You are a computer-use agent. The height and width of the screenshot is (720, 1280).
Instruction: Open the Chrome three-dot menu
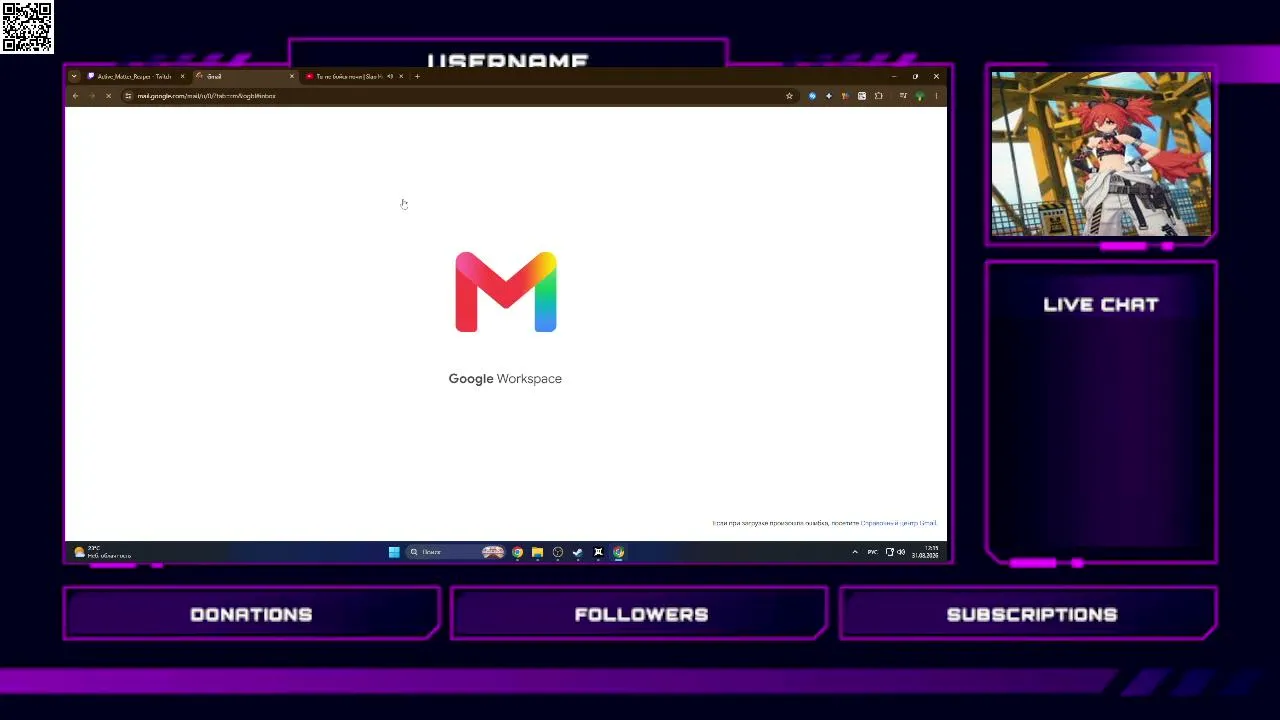(937, 96)
